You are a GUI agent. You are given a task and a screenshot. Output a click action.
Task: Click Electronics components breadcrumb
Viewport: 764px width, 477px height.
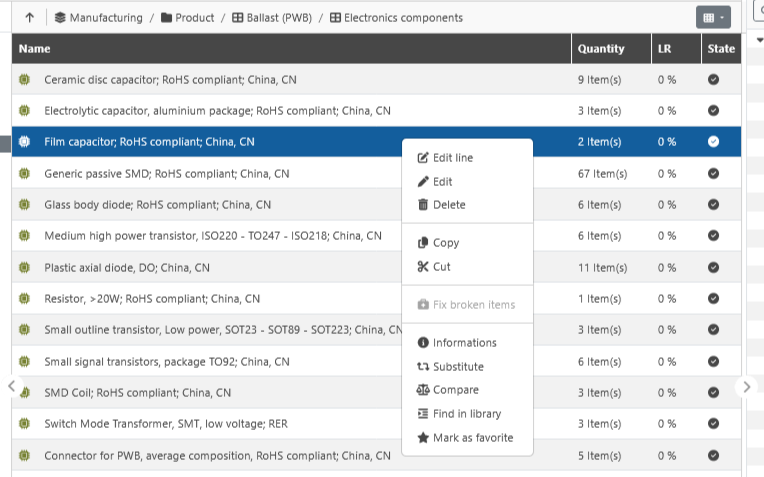pyautogui.click(x=396, y=18)
